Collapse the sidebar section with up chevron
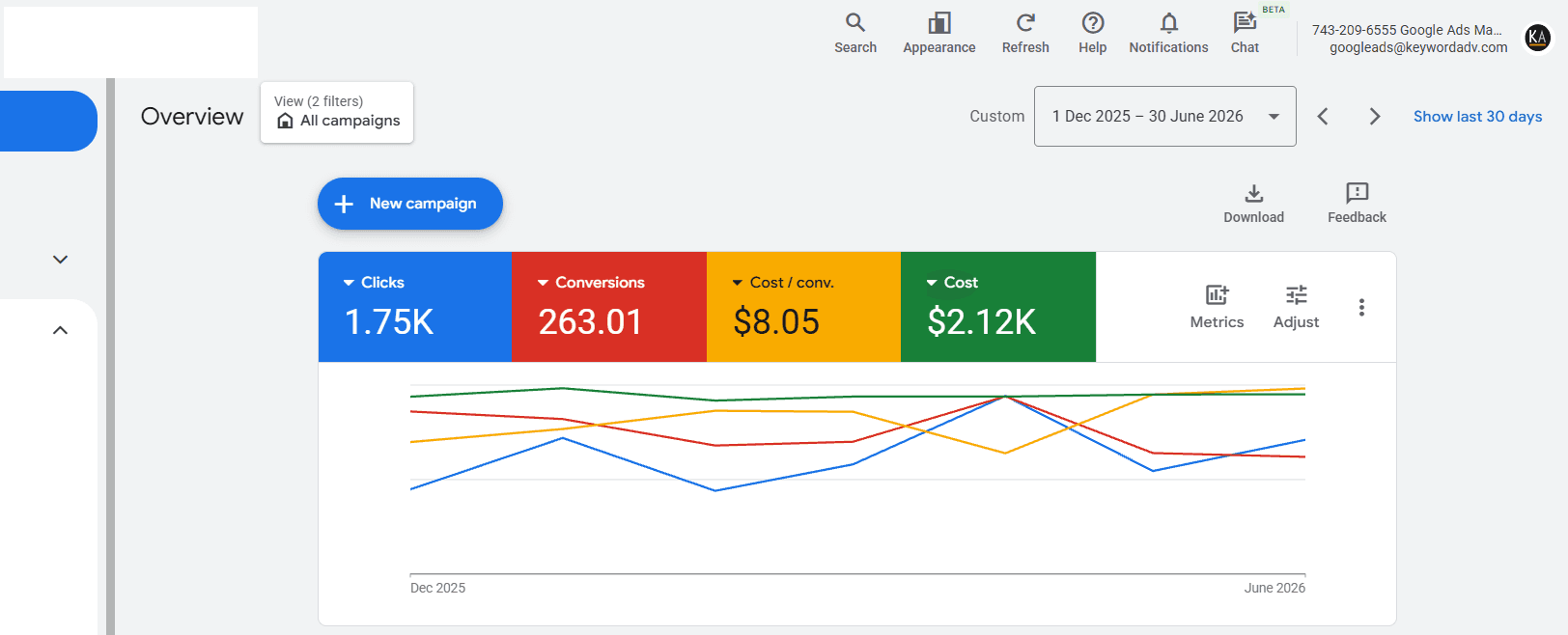This screenshot has height=635, width=1568. [60, 330]
